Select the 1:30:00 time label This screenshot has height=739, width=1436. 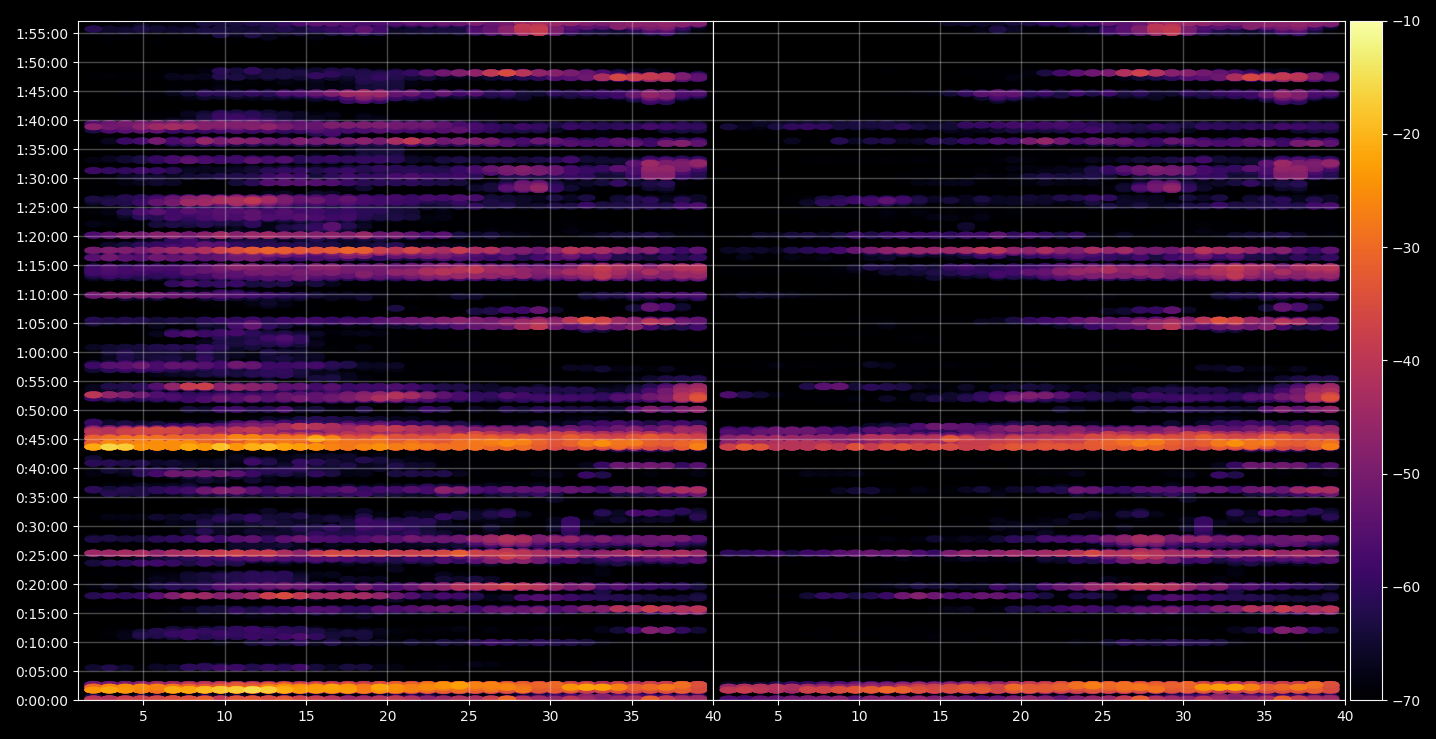coord(42,178)
